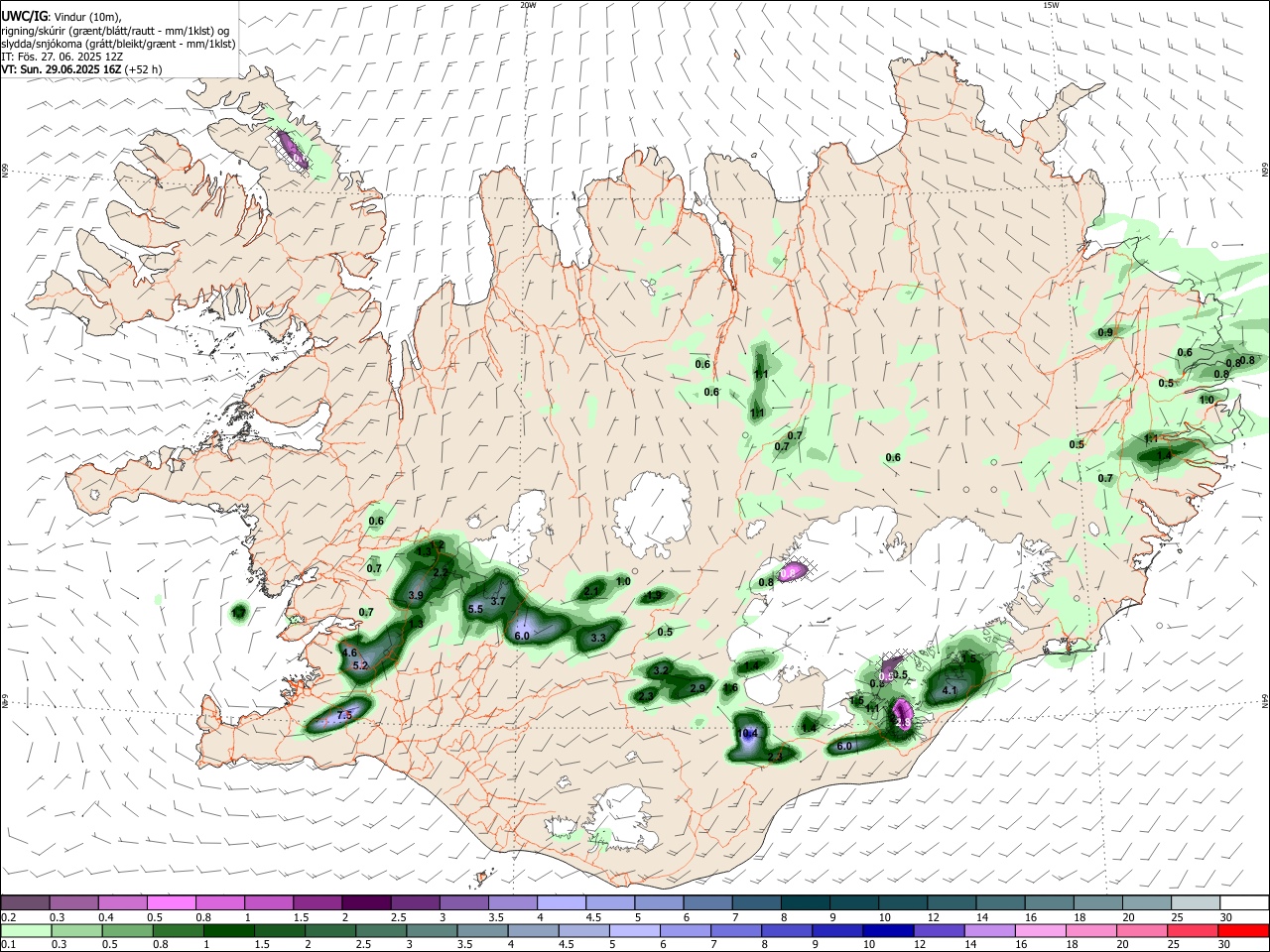This screenshot has height=952, width=1270.
Task: Click the 2.1 precipitation value
Action: point(592,590)
